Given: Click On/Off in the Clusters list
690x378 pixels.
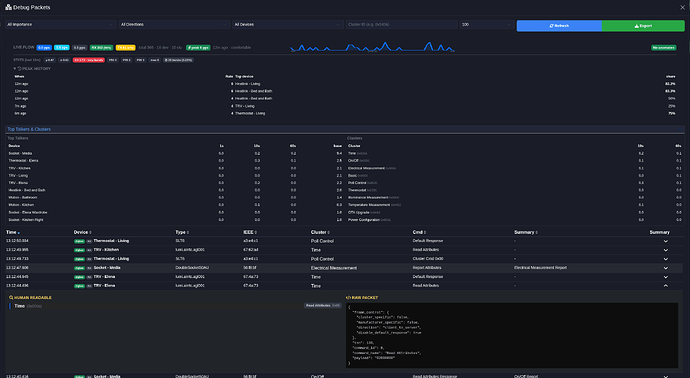Looking at the screenshot, I should [x=353, y=161].
